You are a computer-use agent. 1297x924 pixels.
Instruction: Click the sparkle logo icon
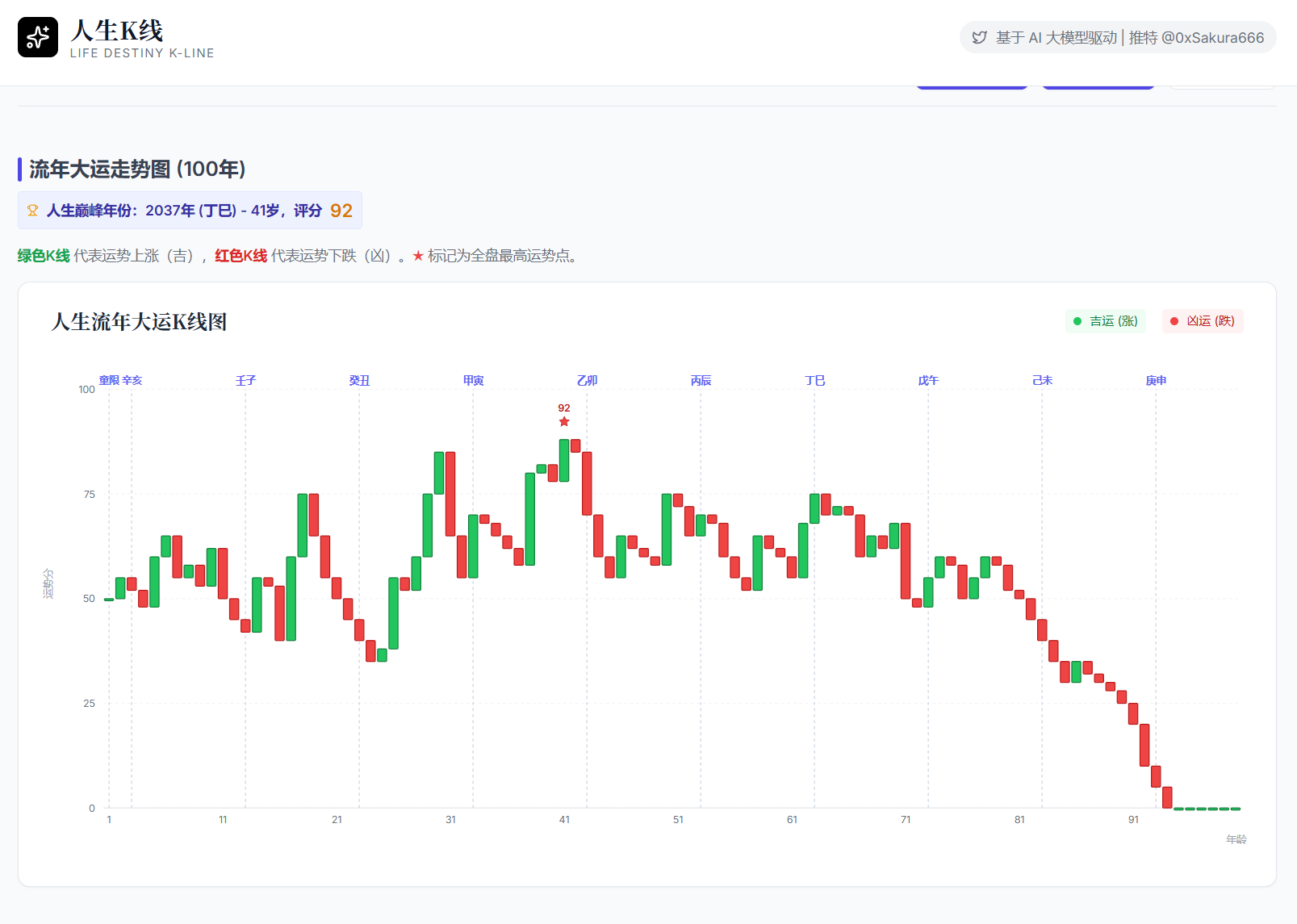point(38,37)
